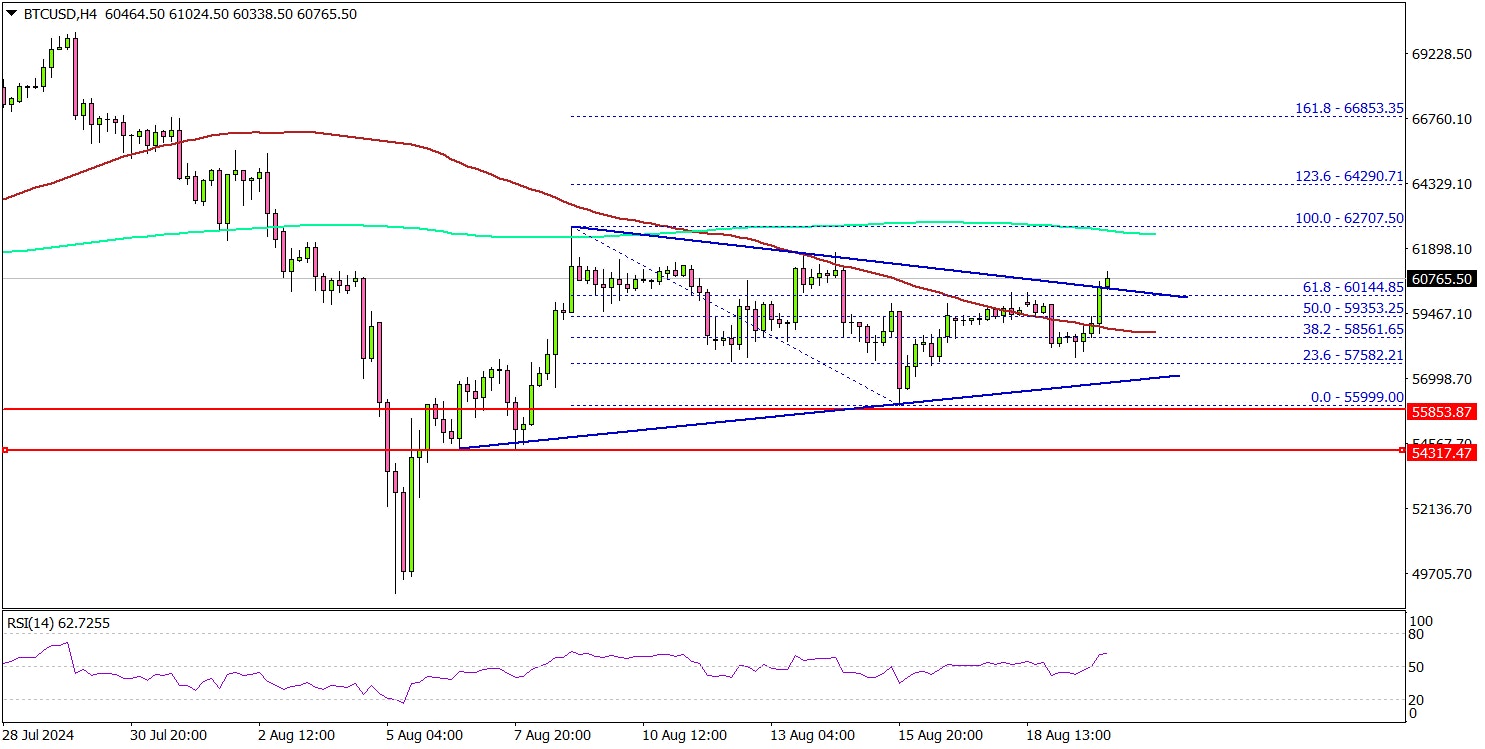Grab the red square handle on lower red line

click(5, 451)
